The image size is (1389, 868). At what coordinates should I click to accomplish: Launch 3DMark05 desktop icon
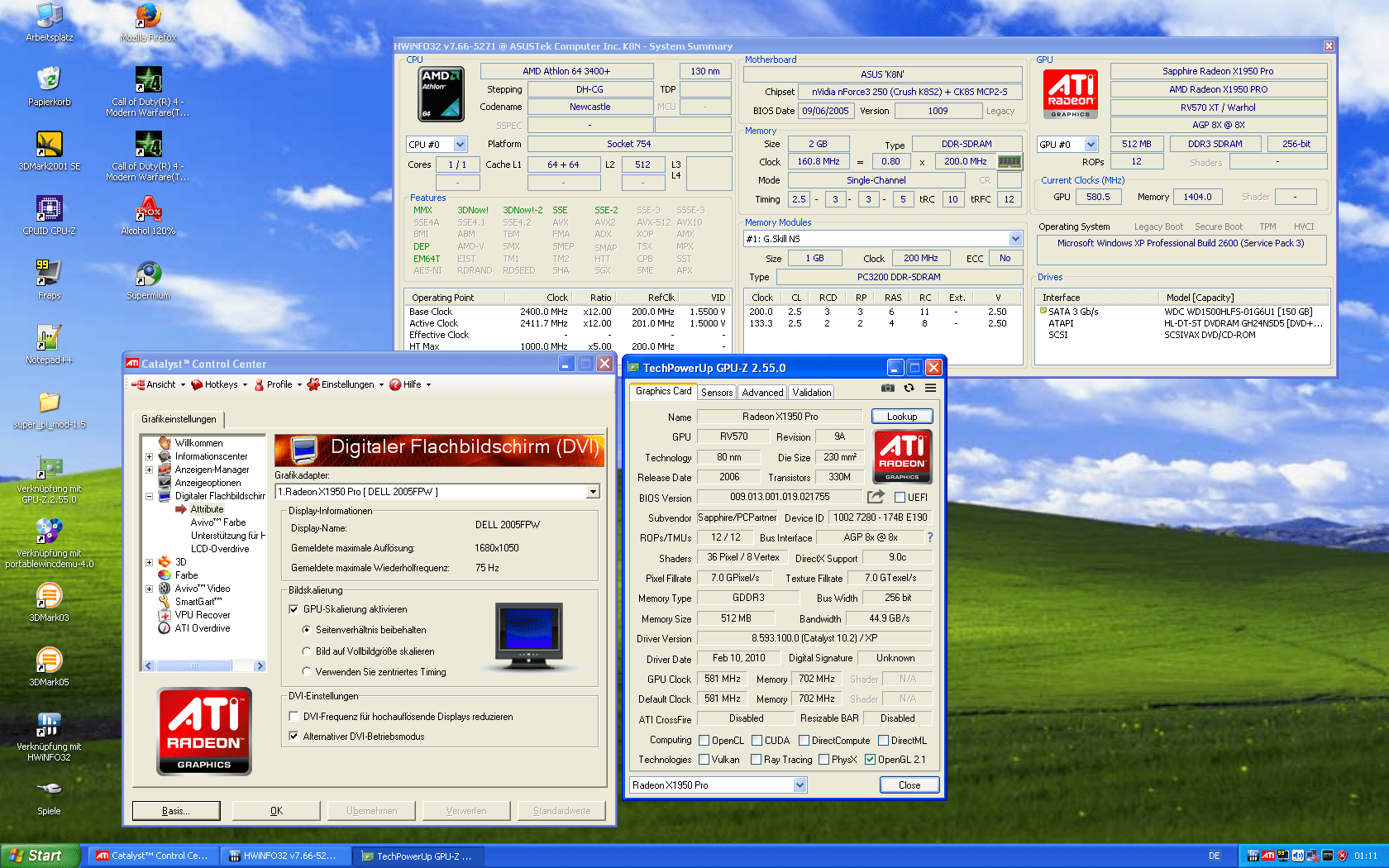coord(50,666)
